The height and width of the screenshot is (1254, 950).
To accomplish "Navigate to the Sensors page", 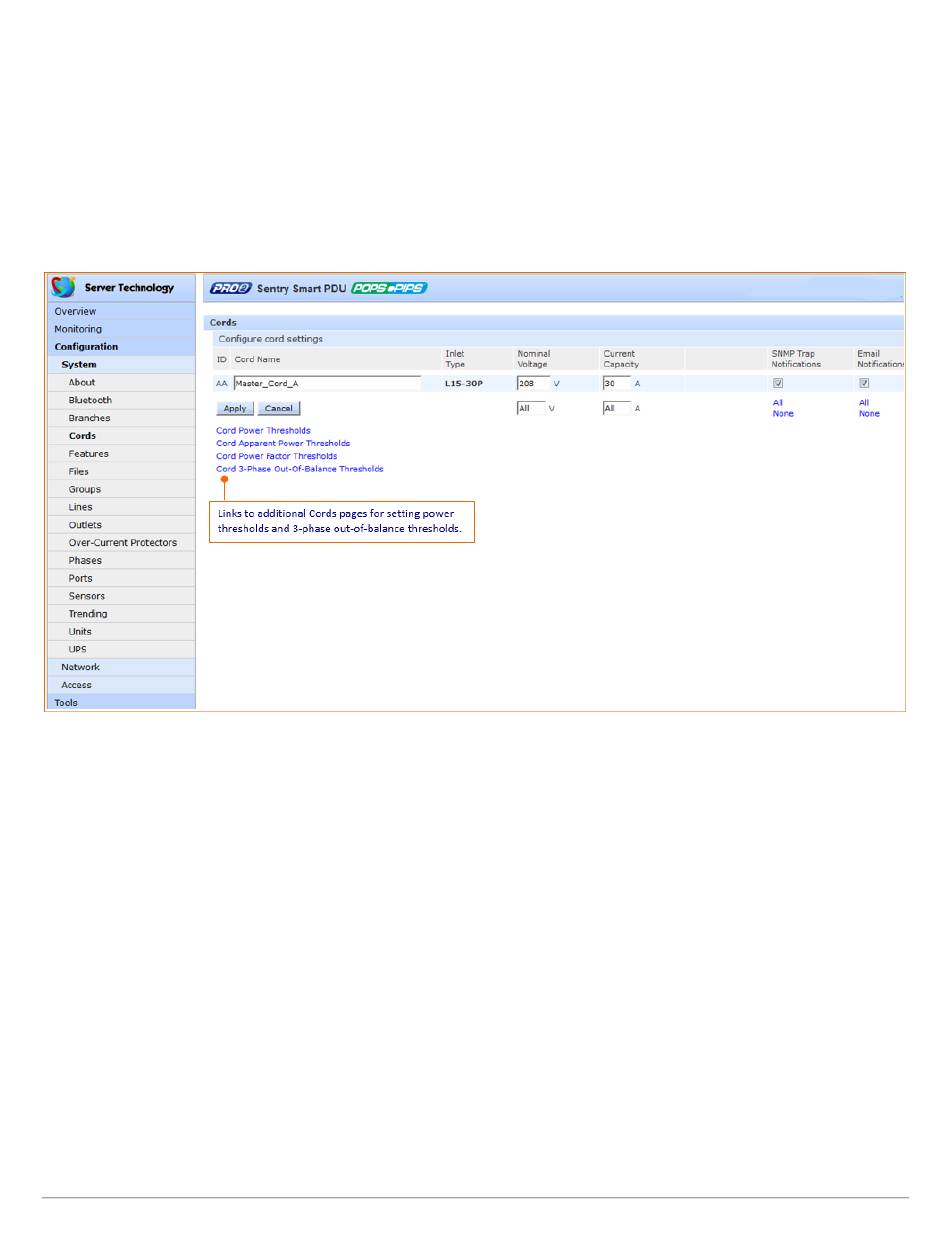I will point(121,596).
